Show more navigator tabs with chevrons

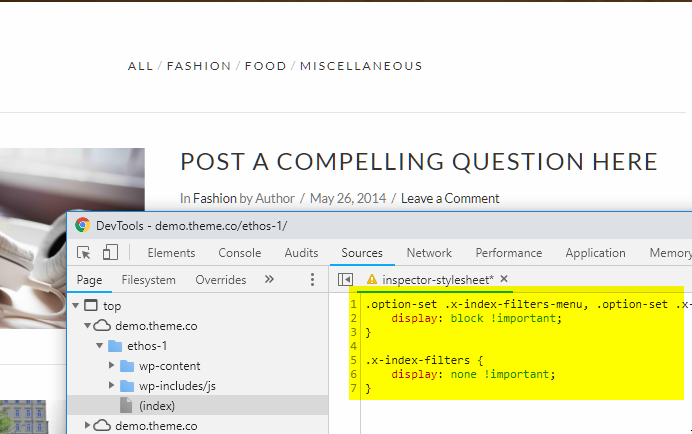269,279
